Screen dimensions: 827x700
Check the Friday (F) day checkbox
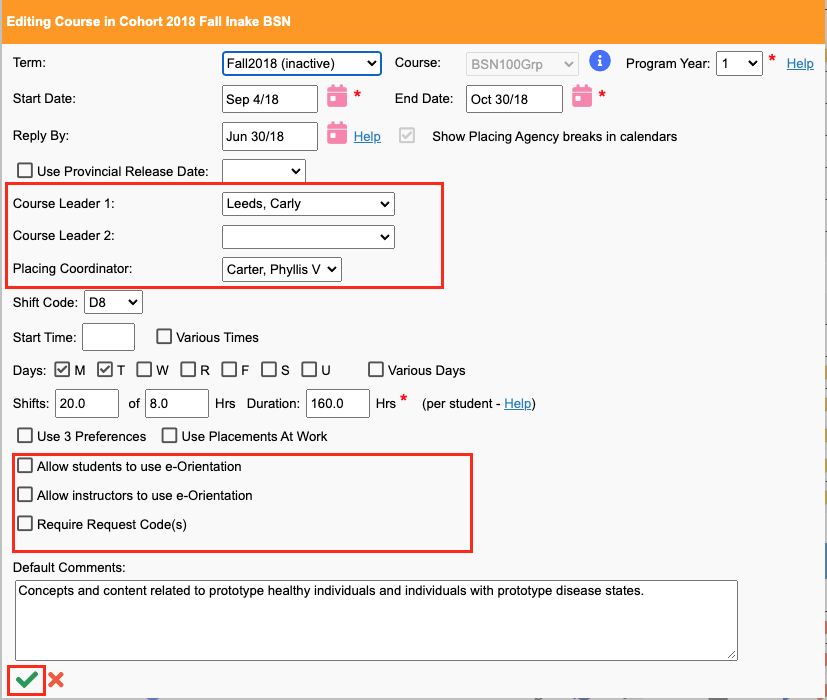229,369
